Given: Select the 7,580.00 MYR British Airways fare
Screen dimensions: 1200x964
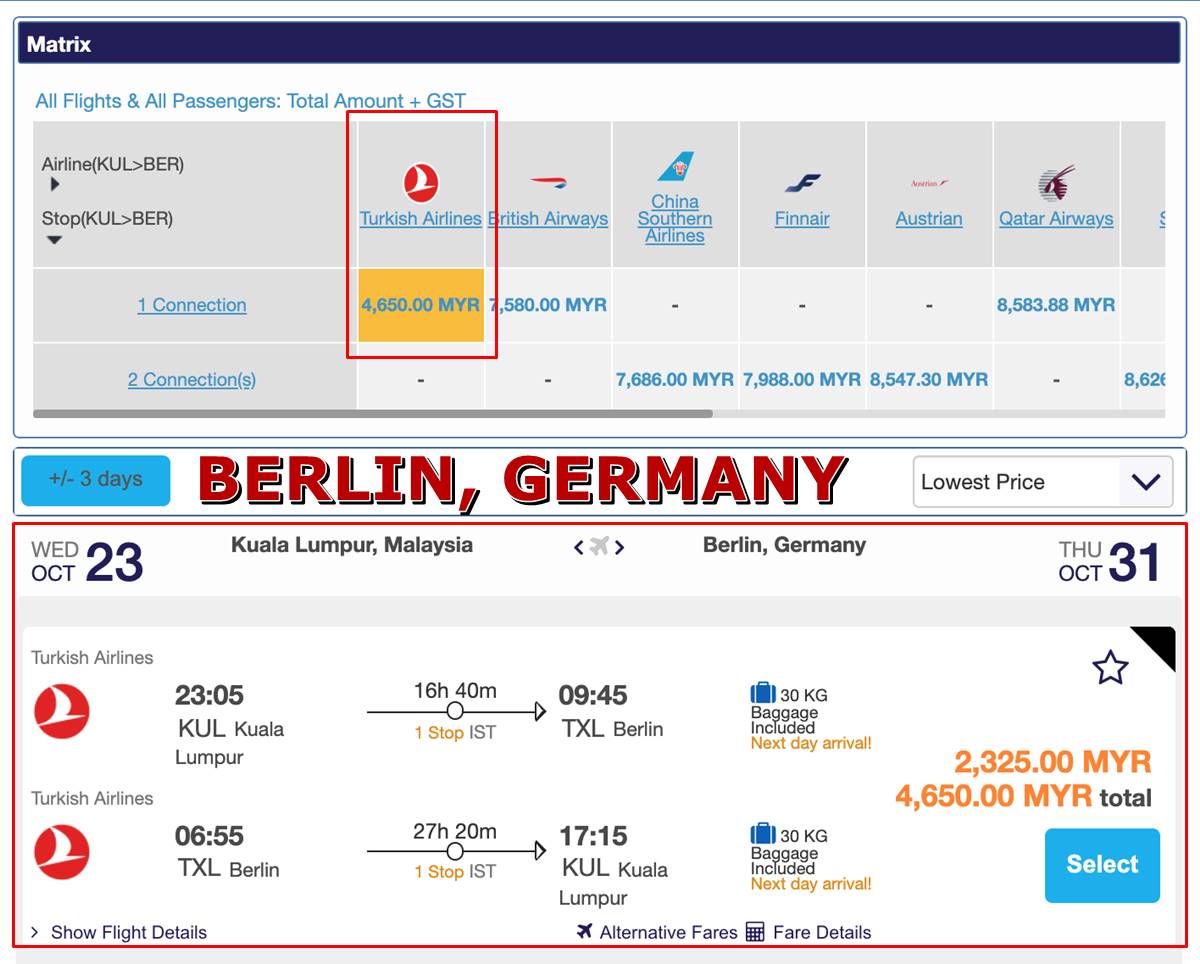Looking at the screenshot, I should [x=548, y=305].
